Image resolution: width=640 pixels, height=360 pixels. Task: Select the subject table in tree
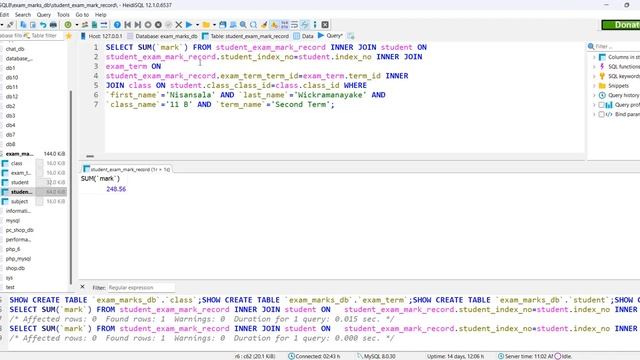(x=19, y=202)
